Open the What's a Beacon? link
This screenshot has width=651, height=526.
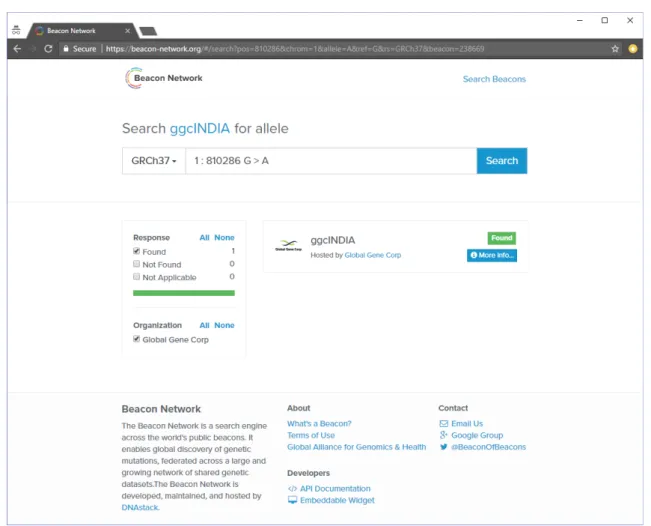(319, 423)
